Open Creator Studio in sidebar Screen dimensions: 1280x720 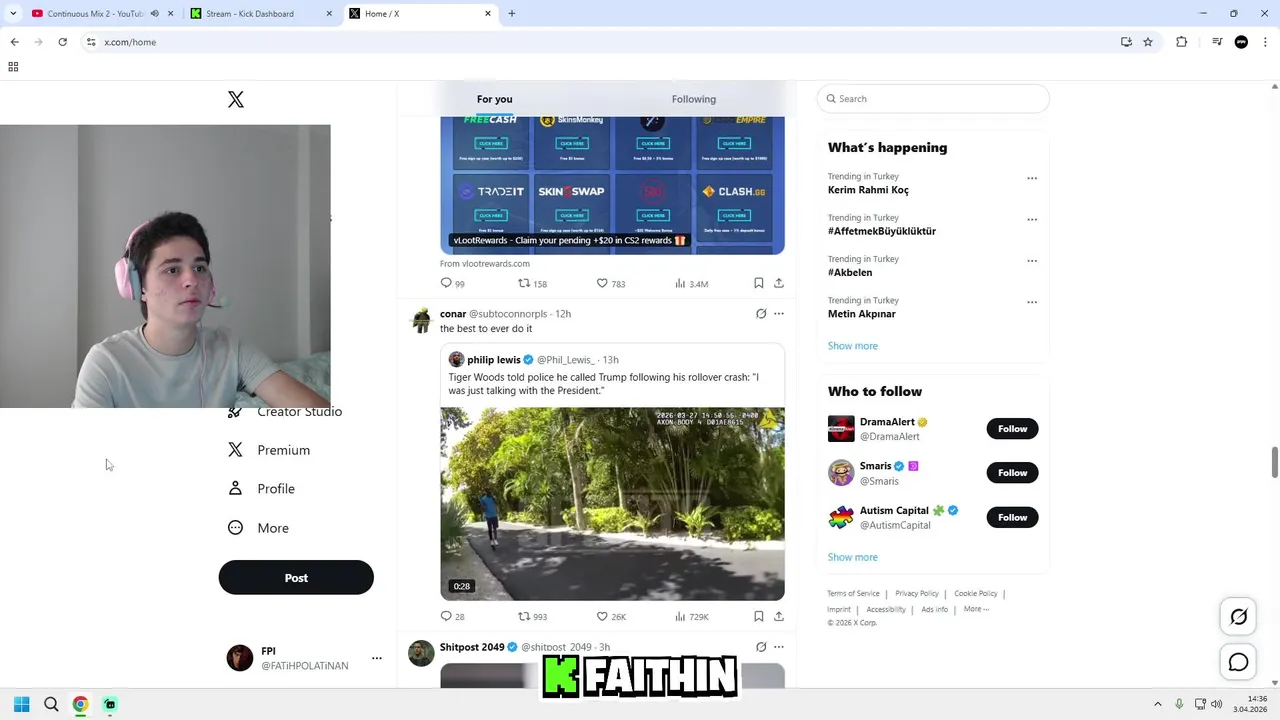click(x=286, y=412)
